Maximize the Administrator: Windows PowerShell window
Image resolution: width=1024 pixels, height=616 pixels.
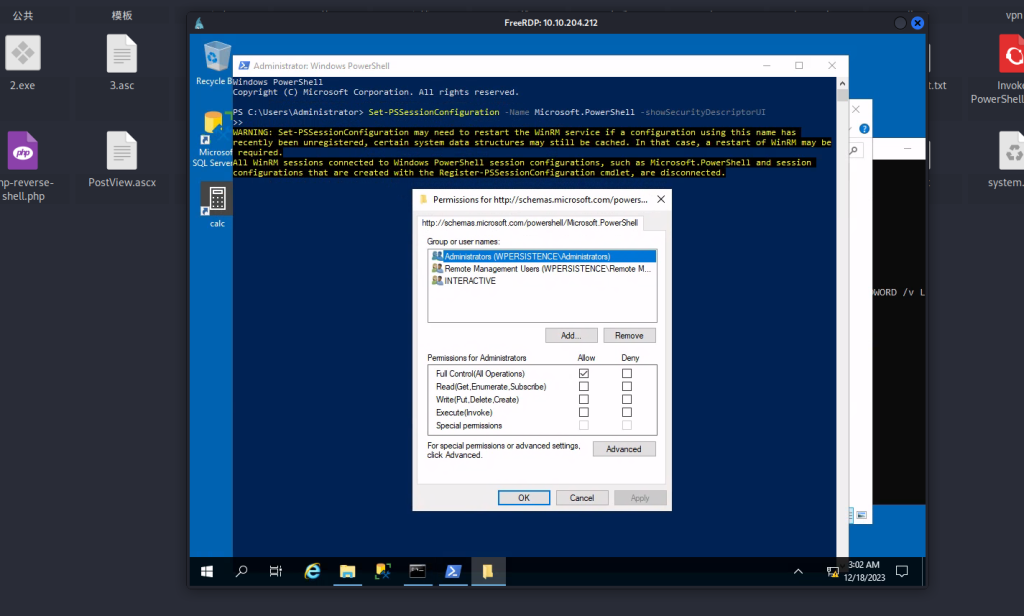point(799,65)
